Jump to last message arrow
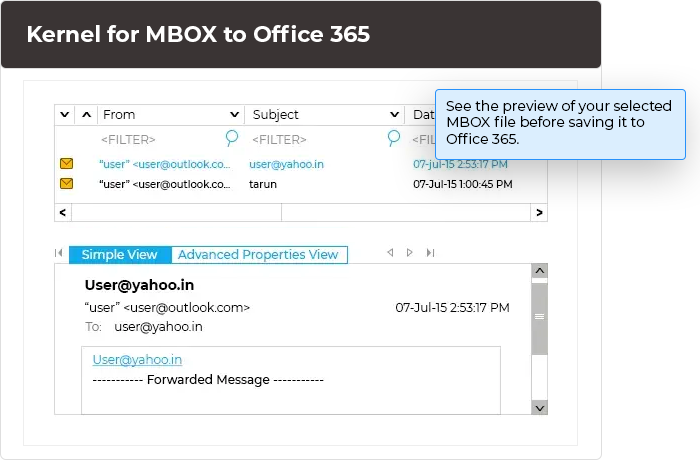Image resolution: width=700 pixels, height=460 pixels. (x=430, y=253)
